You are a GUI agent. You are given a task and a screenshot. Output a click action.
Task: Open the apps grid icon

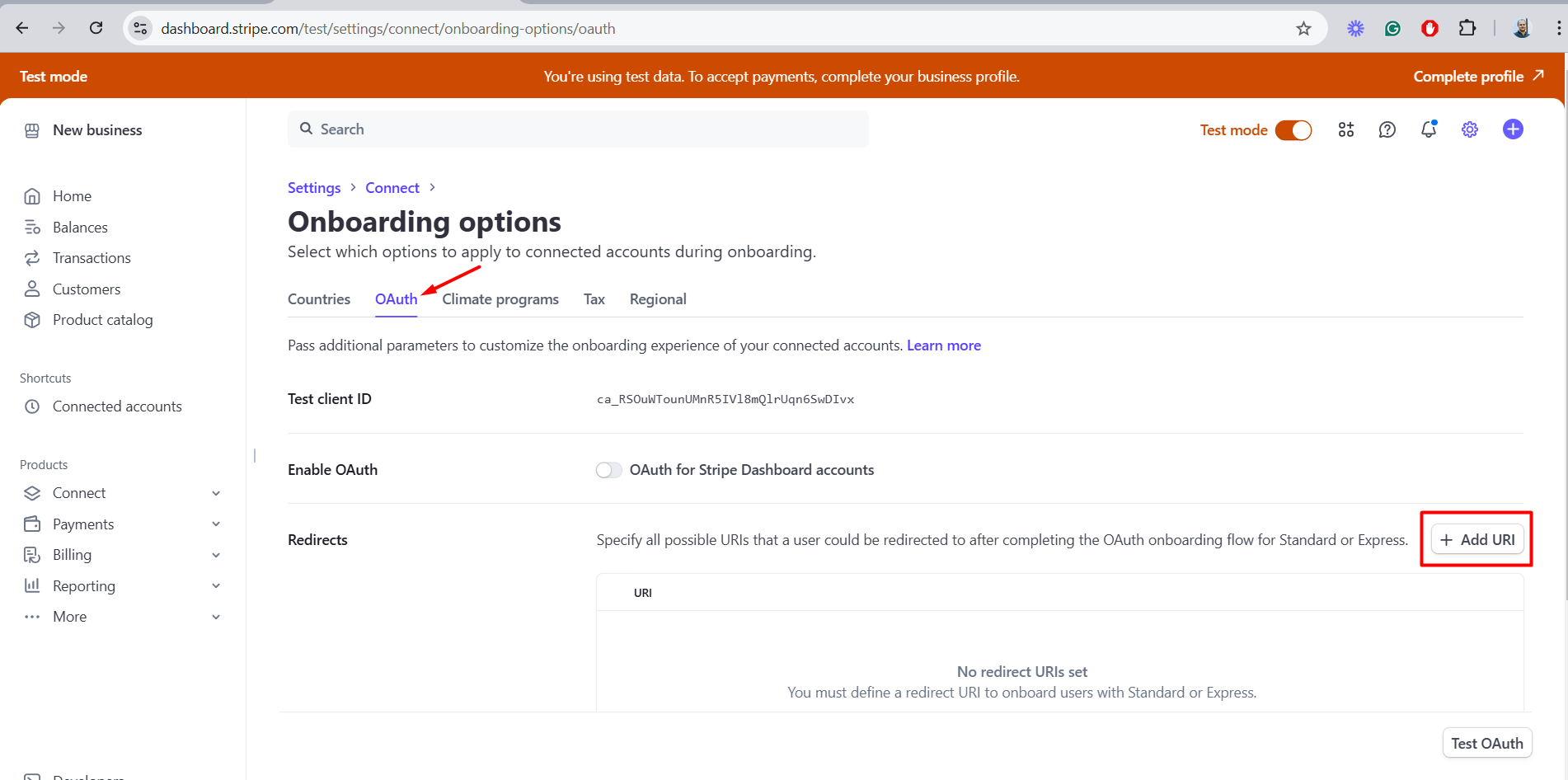pyautogui.click(x=1346, y=129)
